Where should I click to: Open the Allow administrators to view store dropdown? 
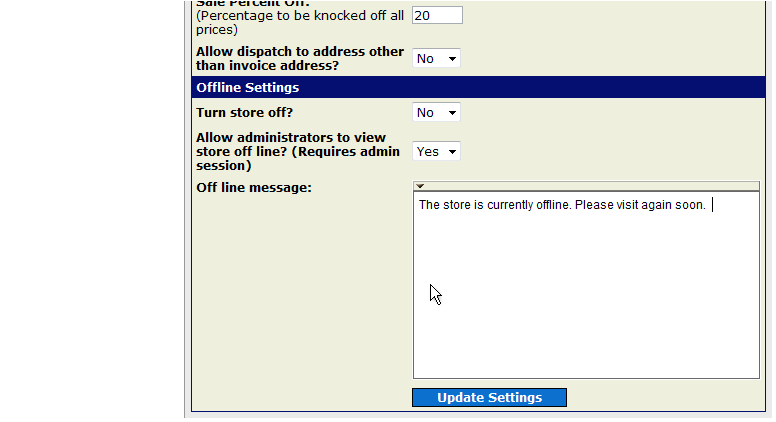click(436, 151)
